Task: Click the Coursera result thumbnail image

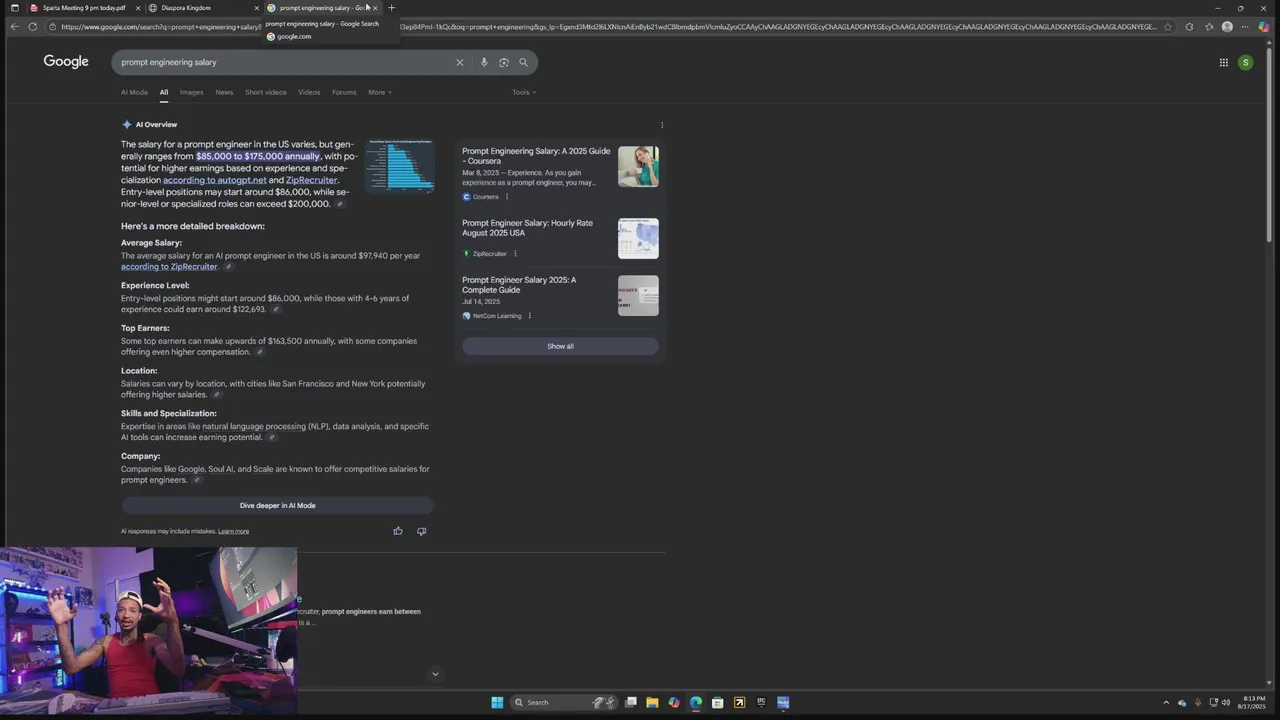Action: click(x=638, y=167)
